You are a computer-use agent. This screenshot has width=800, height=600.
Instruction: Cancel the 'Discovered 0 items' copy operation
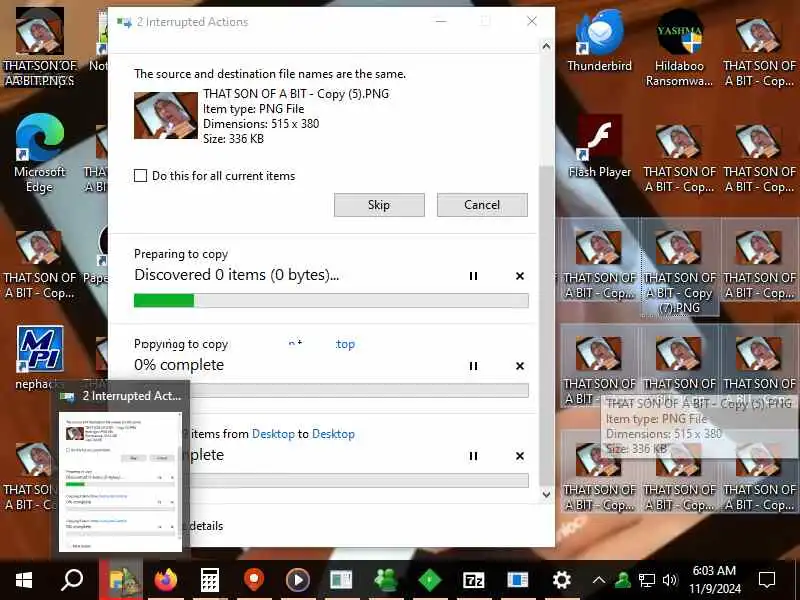(520, 276)
